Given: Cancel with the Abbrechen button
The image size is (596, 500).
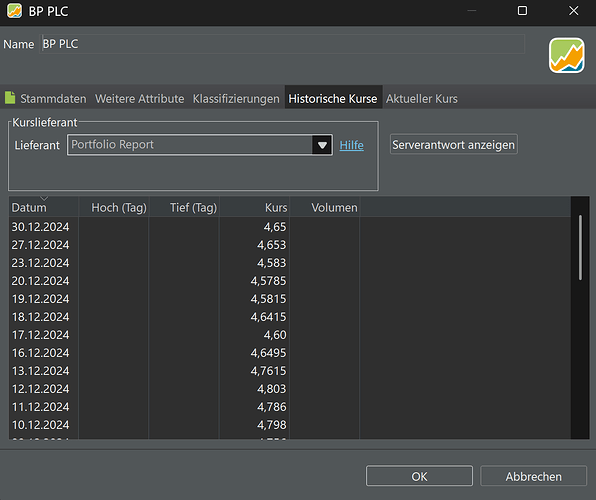Looking at the screenshot, I should [533, 476].
